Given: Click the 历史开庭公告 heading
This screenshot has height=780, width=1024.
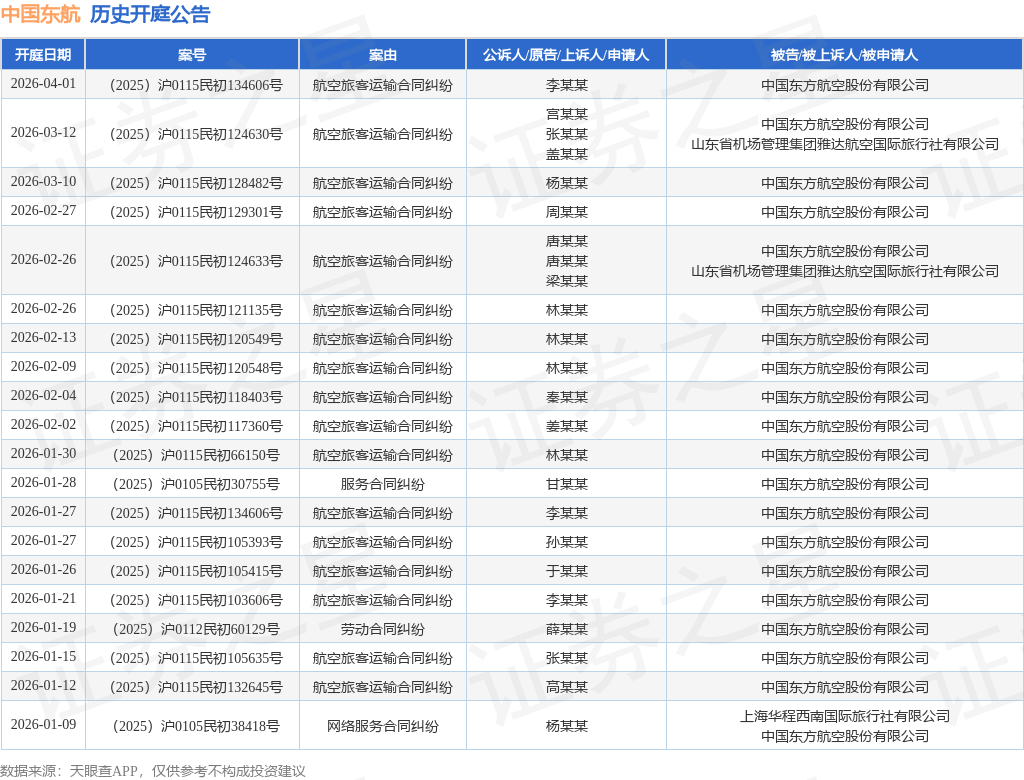Looking at the screenshot, I should pos(150,14).
